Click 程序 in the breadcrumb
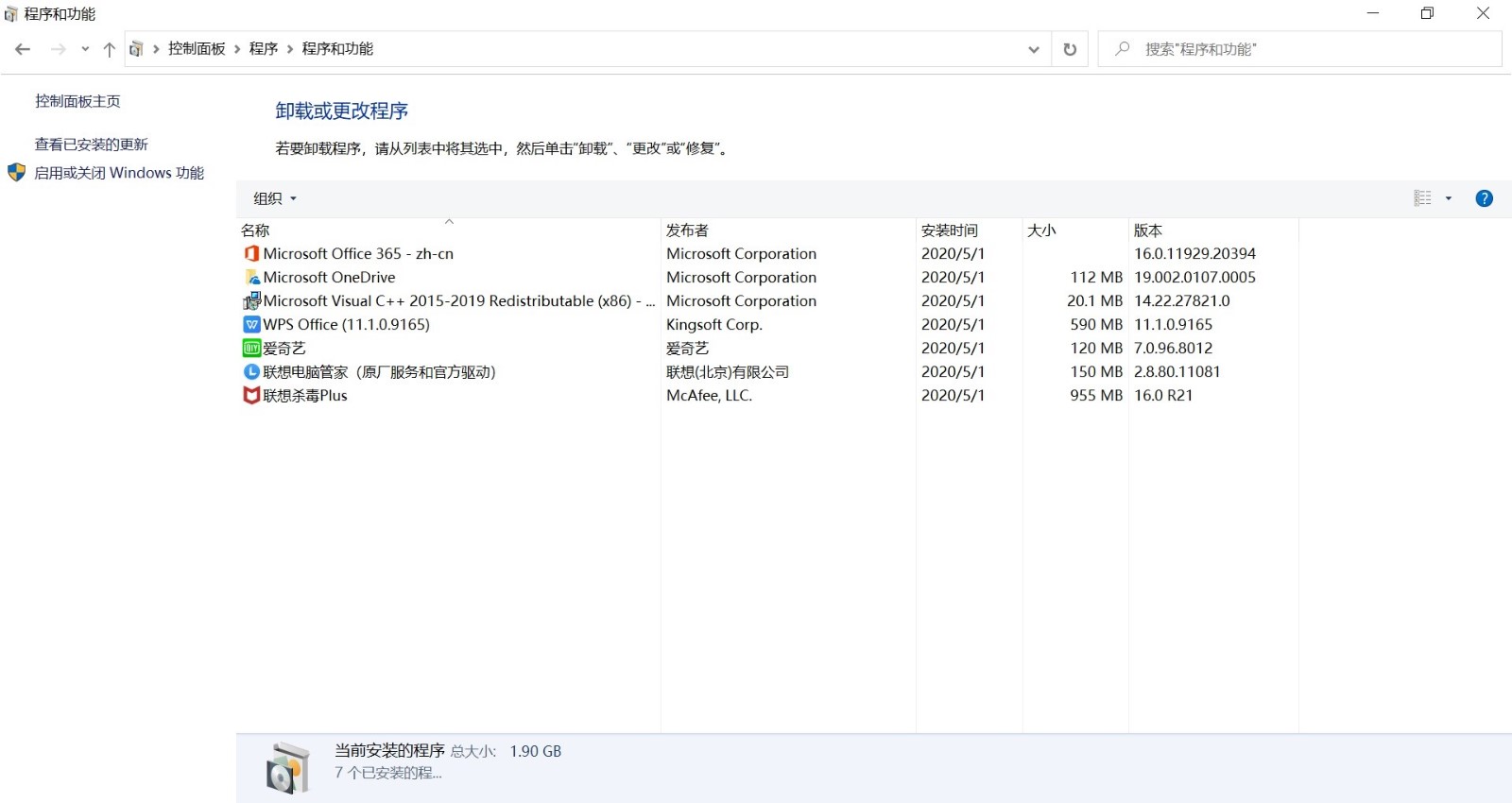Screen dimensions: 1512x803 click(x=264, y=49)
